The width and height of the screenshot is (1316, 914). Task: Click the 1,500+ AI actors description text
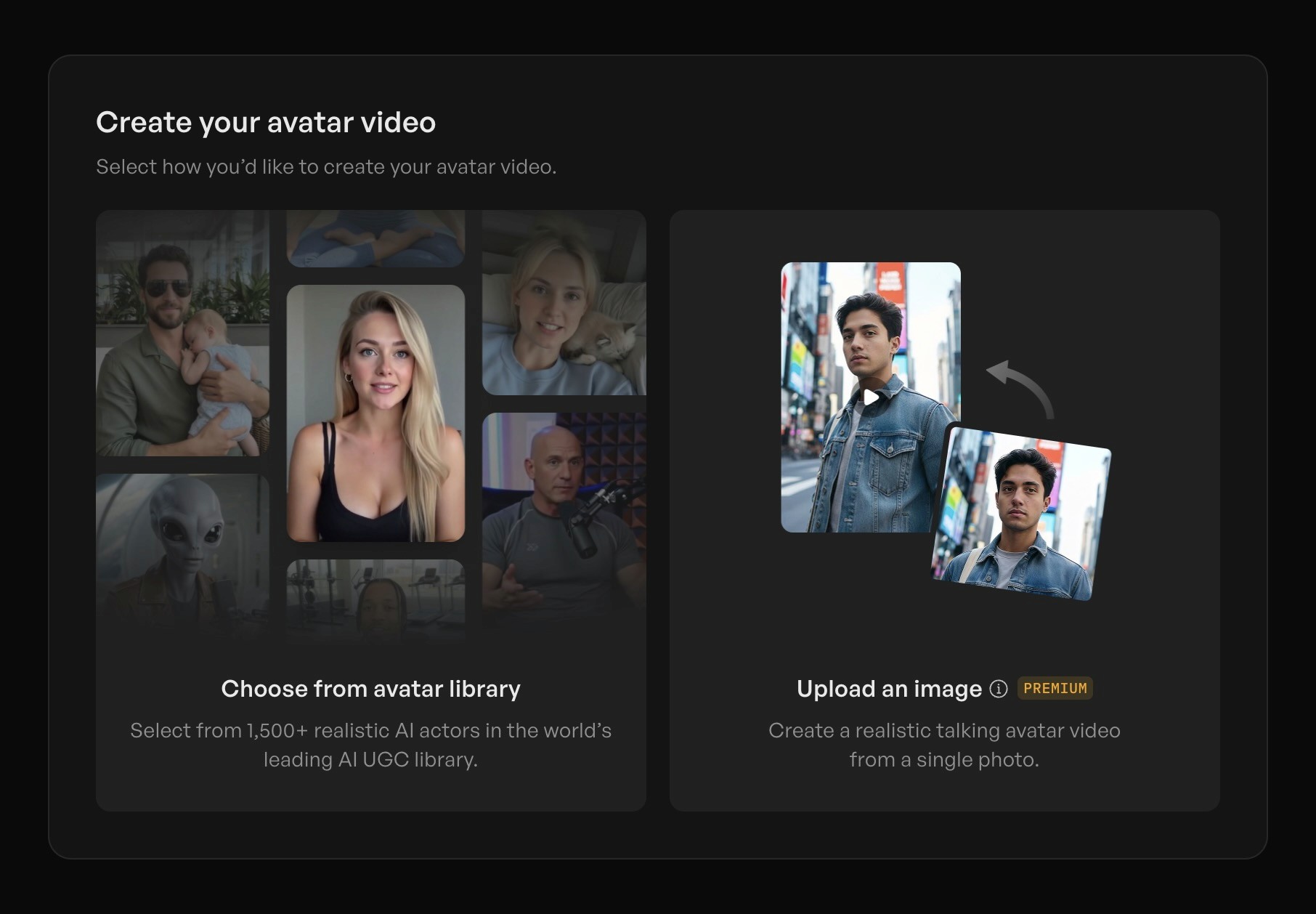click(x=371, y=745)
